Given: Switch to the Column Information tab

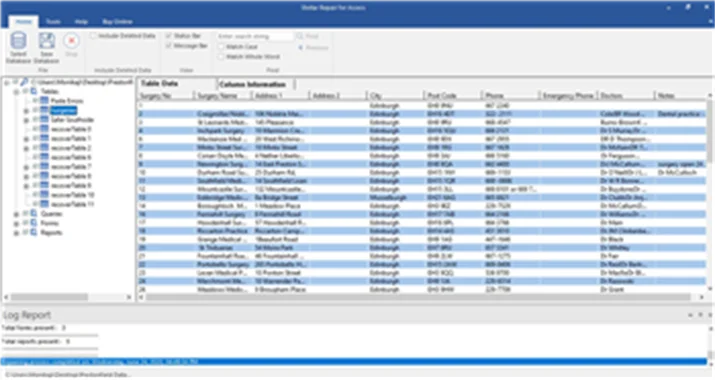Looking at the screenshot, I should [252, 84].
